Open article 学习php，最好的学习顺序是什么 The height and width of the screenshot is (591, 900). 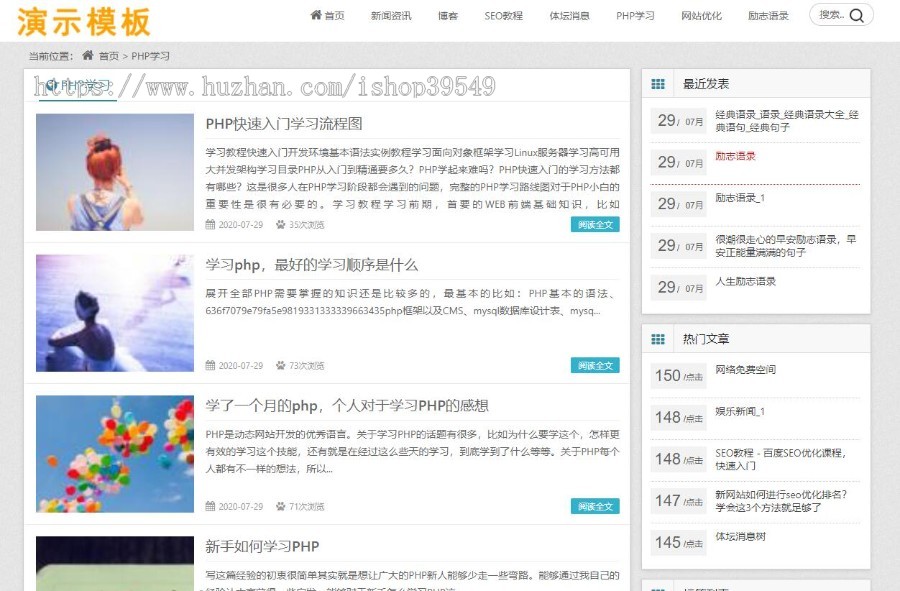(x=312, y=265)
